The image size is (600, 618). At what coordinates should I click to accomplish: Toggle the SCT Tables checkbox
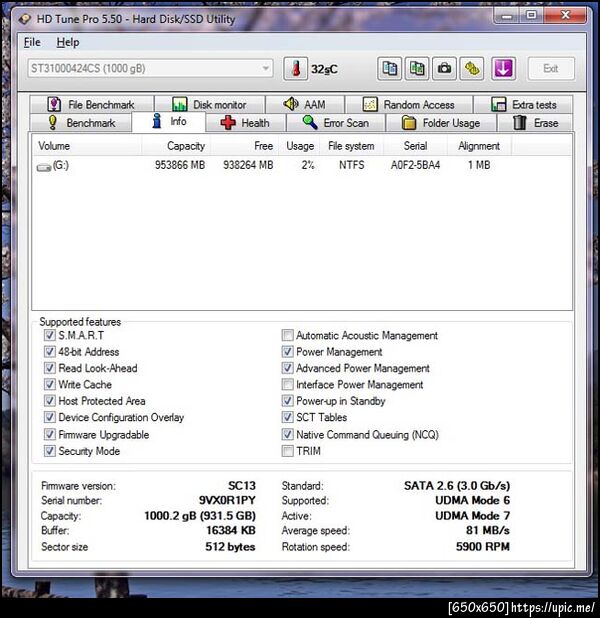(287, 417)
